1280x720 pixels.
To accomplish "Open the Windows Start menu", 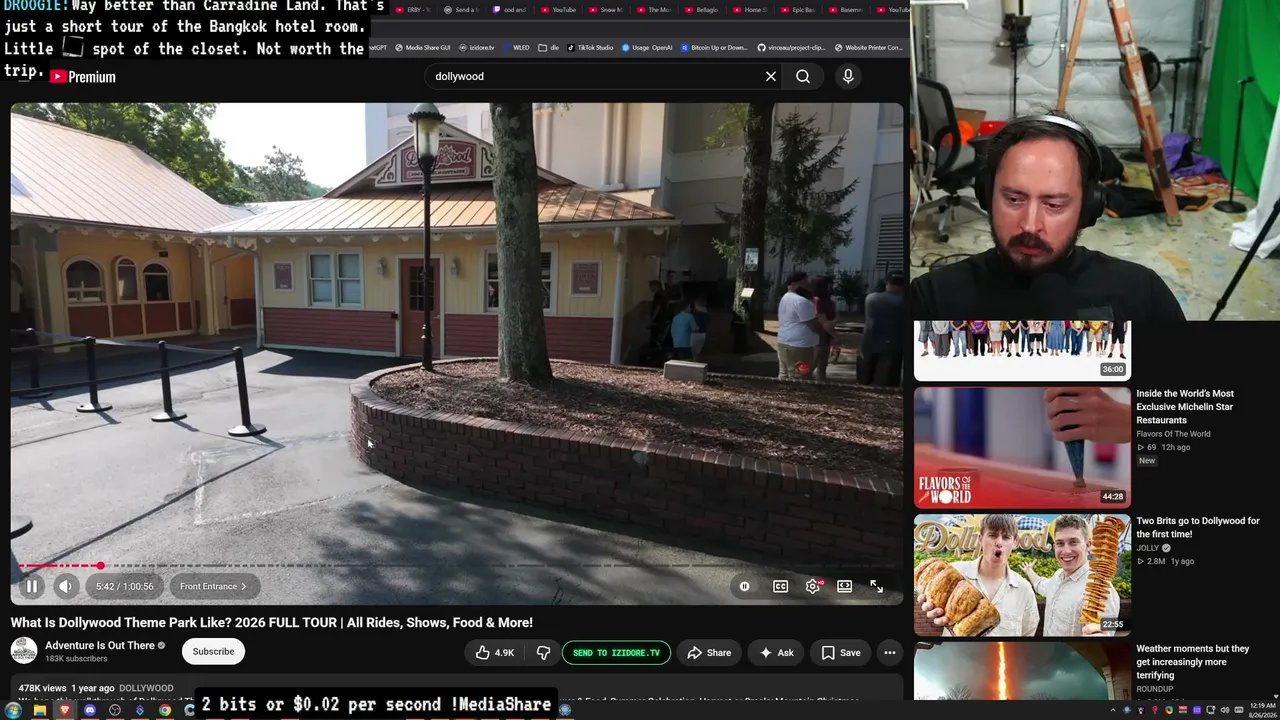I will (14, 711).
